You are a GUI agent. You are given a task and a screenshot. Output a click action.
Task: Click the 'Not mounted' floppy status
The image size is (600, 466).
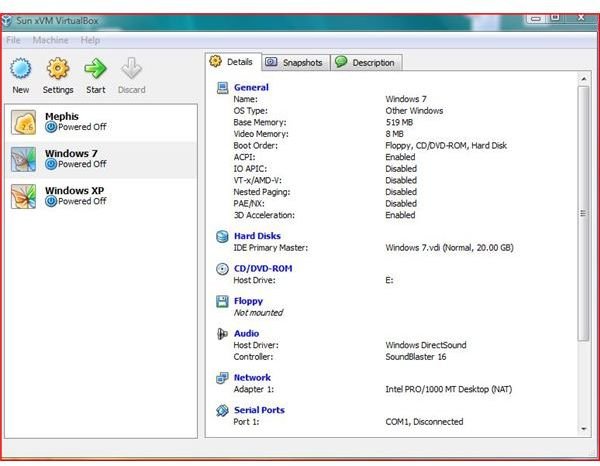click(258, 313)
